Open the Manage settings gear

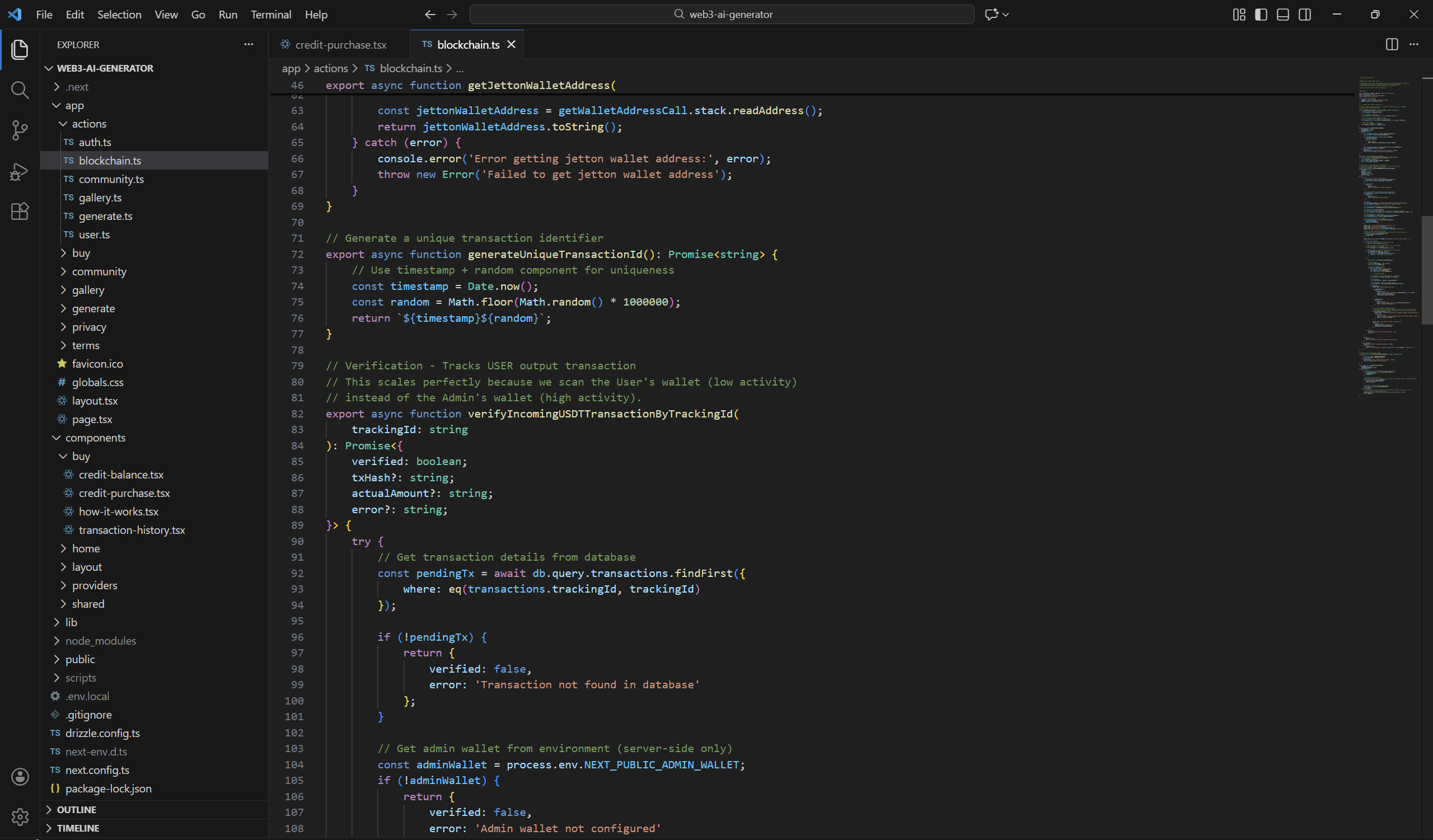pyautogui.click(x=20, y=816)
